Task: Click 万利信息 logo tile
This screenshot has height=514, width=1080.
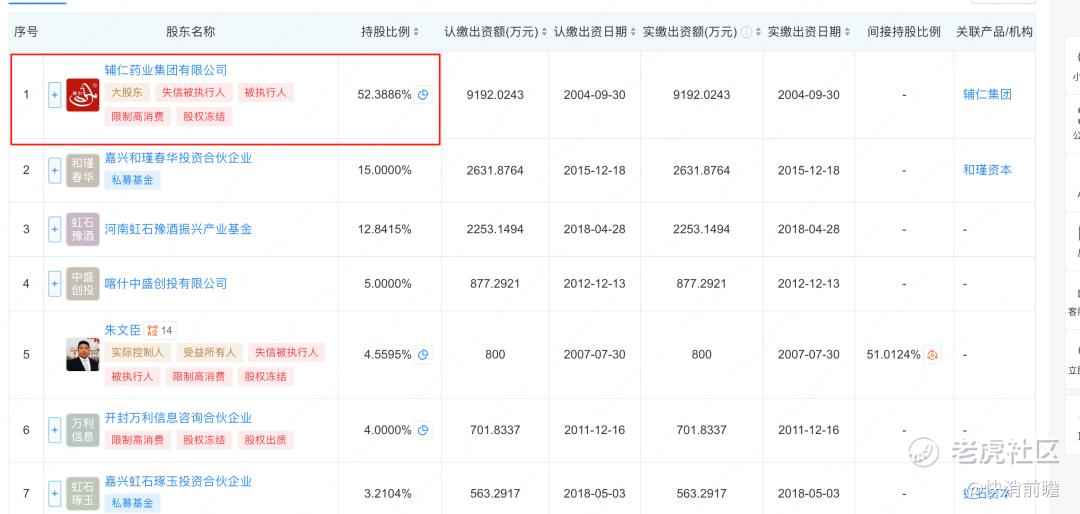Action: pyautogui.click(x=83, y=430)
